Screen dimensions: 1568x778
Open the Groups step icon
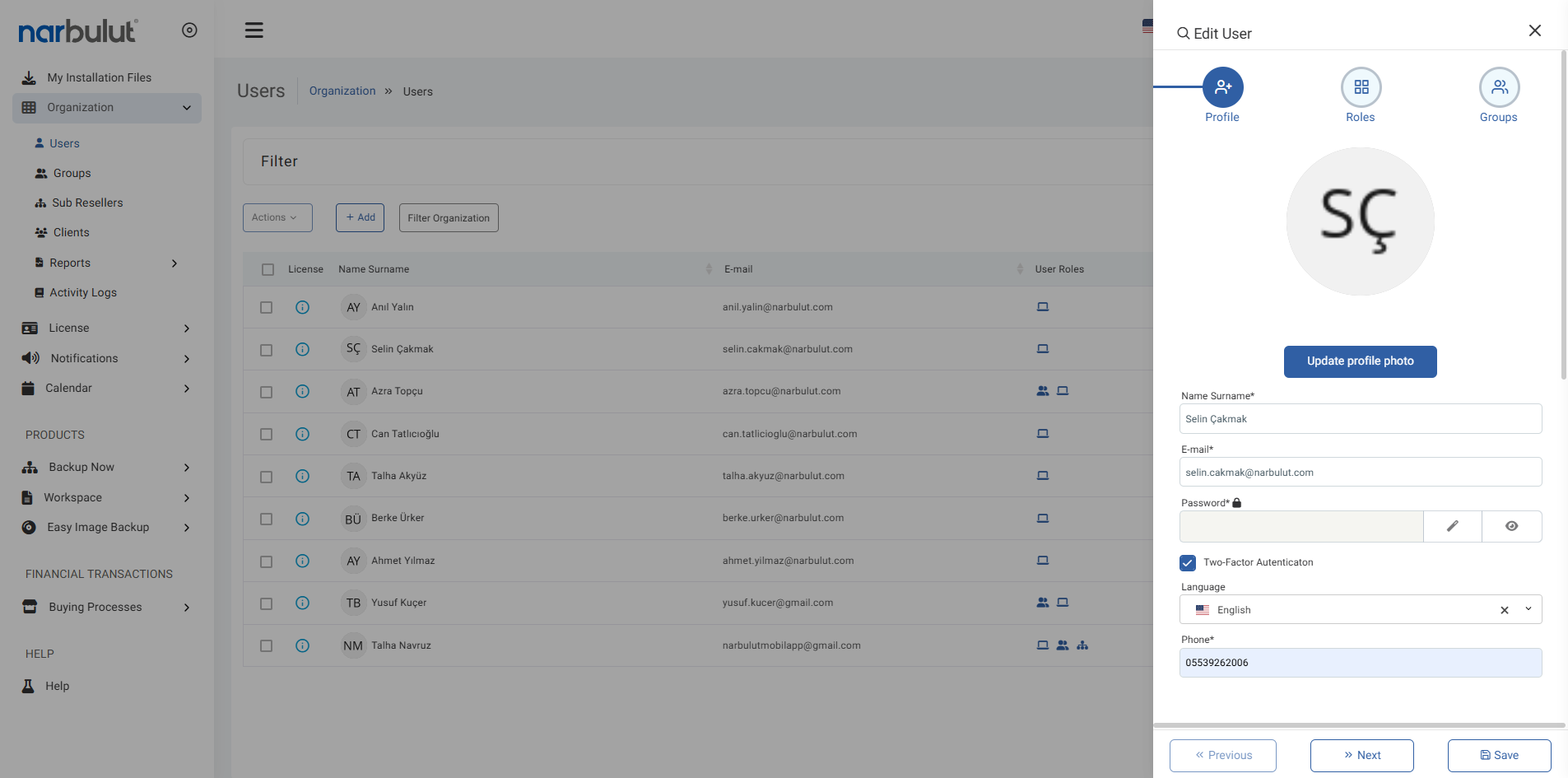(x=1499, y=87)
